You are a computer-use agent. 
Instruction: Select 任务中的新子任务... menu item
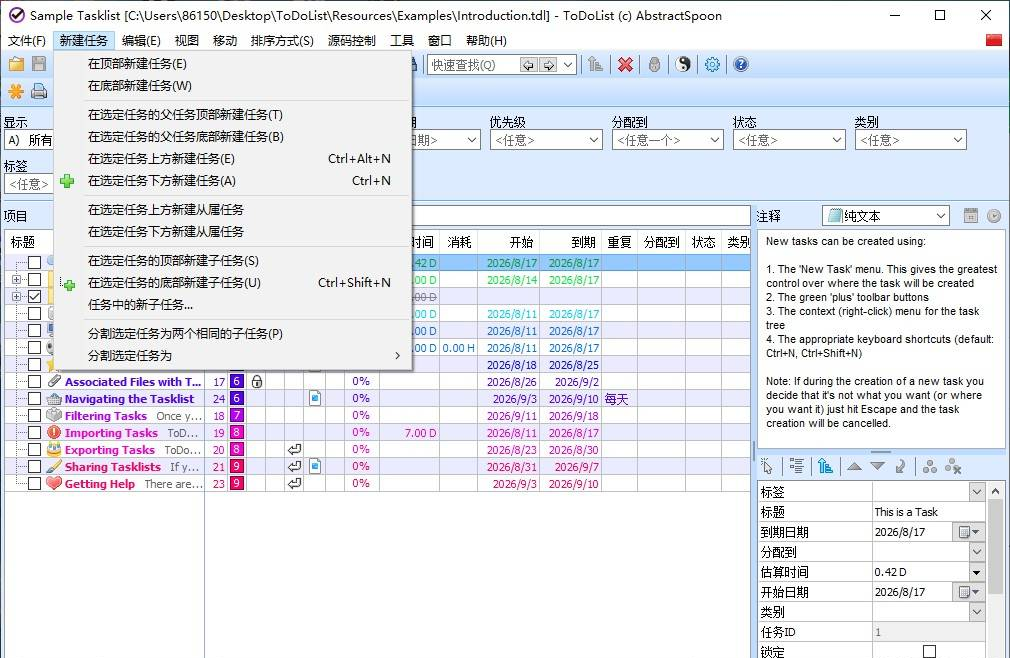(x=233, y=305)
